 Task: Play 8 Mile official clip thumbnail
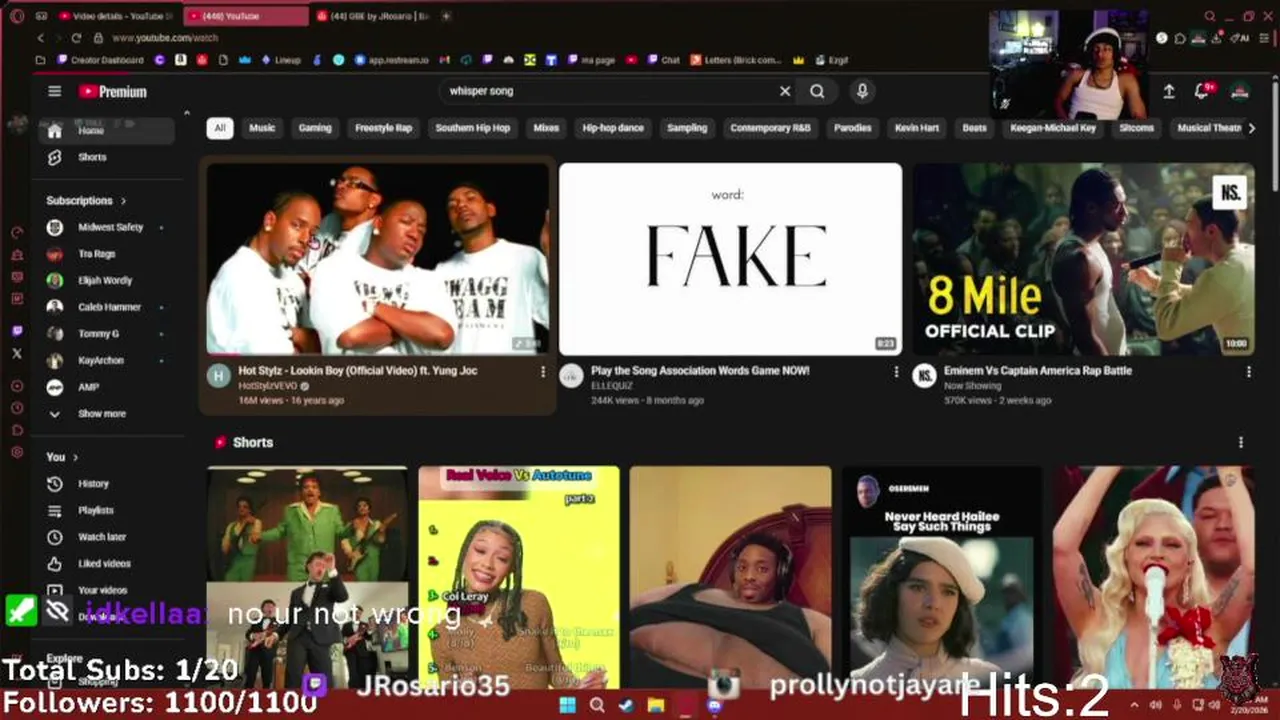tap(1083, 259)
